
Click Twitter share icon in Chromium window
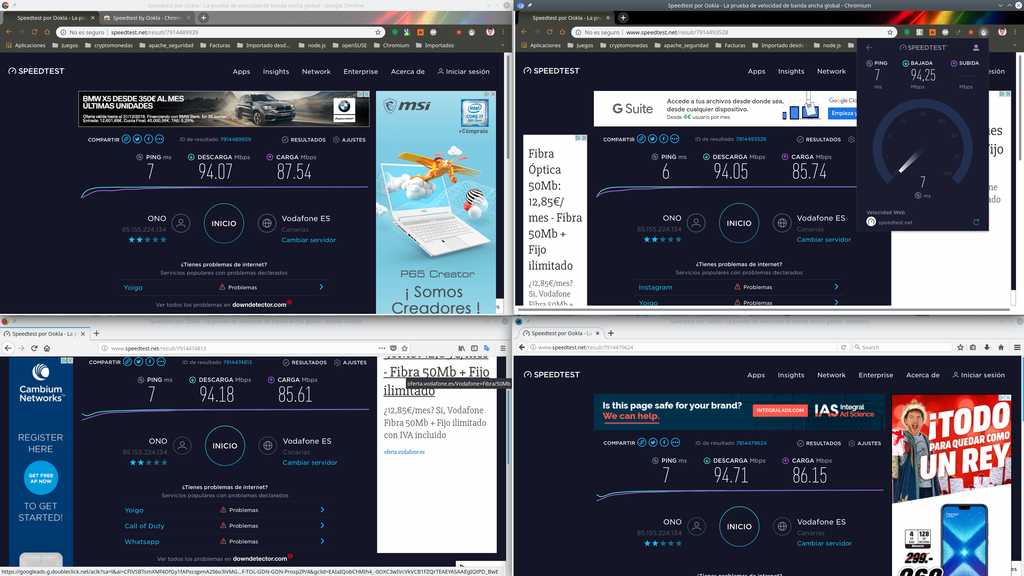652,138
